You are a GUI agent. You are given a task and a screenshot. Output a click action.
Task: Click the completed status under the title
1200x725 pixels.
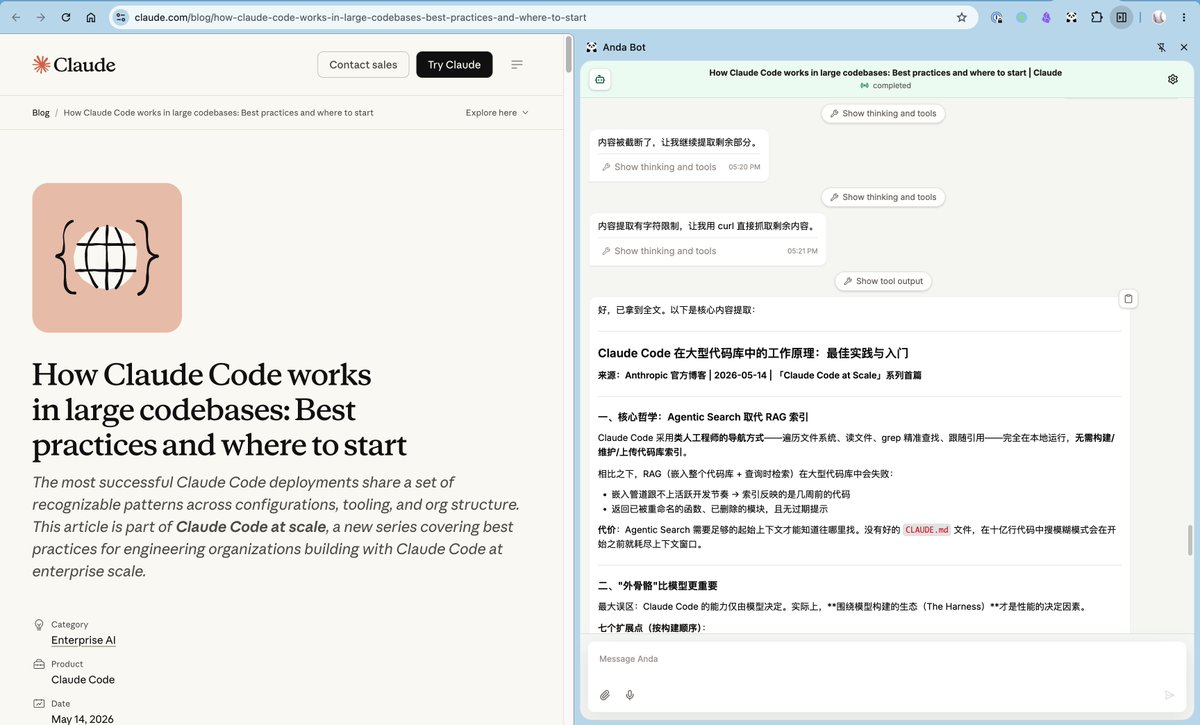coord(885,86)
